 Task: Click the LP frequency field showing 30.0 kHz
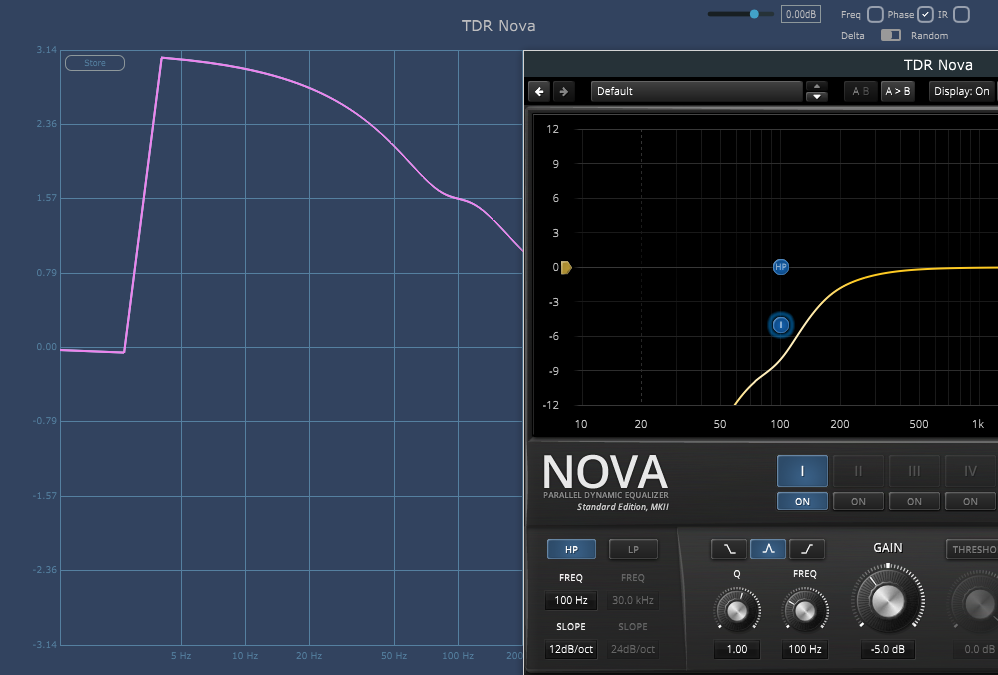(x=633, y=600)
